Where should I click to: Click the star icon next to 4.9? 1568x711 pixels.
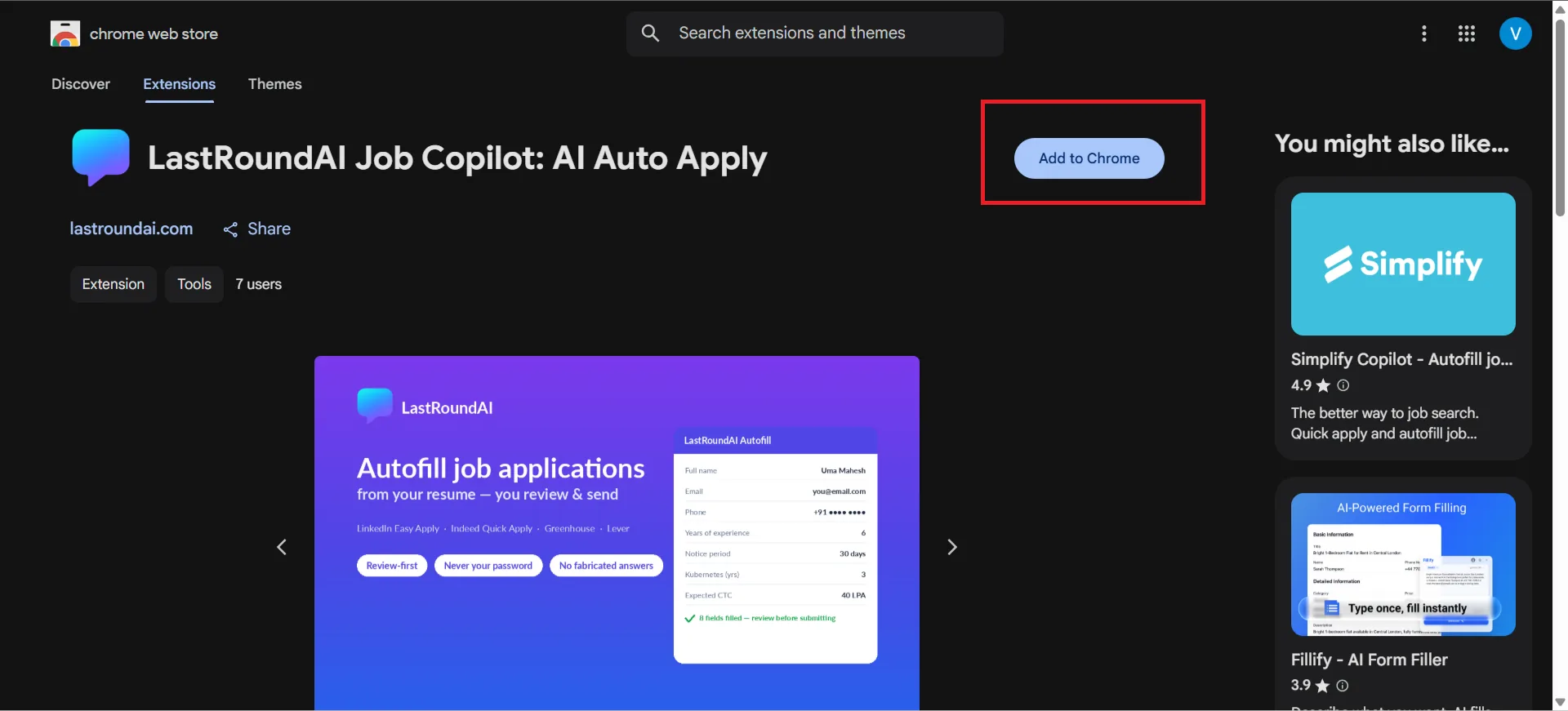[1324, 385]
